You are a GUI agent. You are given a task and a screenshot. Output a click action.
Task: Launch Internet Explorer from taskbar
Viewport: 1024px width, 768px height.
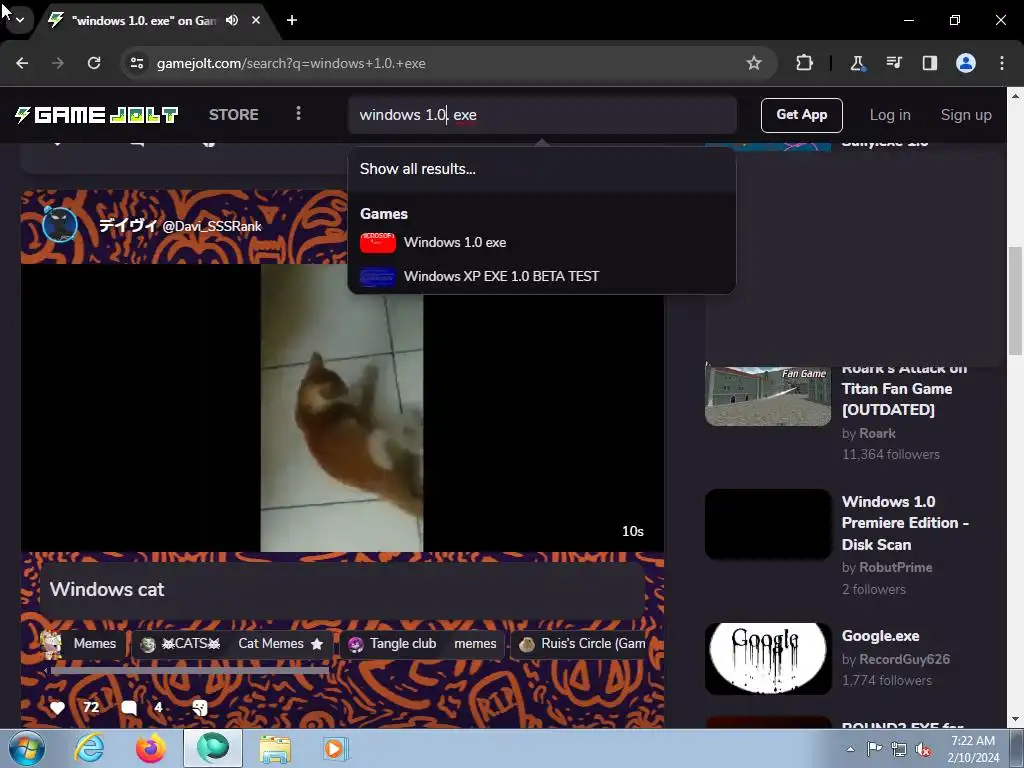click(89, 749)
